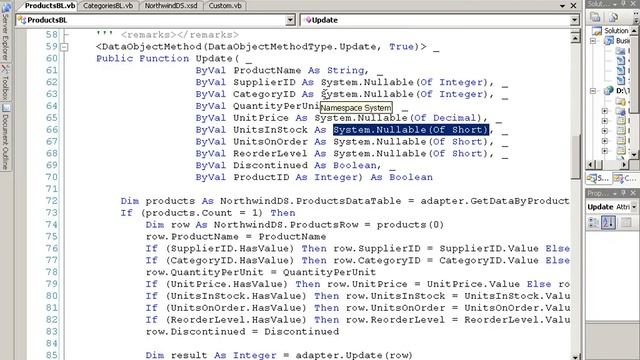Image resolution: width=640 pixels, height=360 pixels.
Task: Collapse the Busi... project node
Action: point(593,41)
